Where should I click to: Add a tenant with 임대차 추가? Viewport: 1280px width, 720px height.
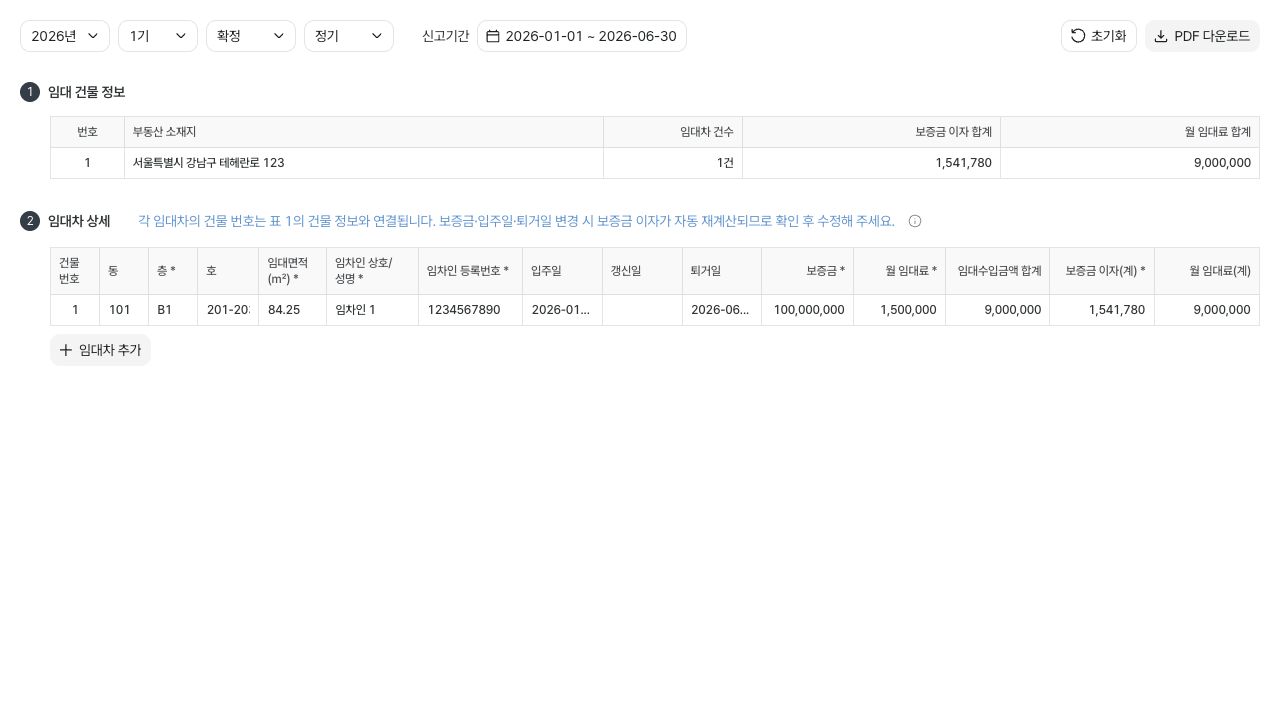pyautogui.click(x=100, y=350)
